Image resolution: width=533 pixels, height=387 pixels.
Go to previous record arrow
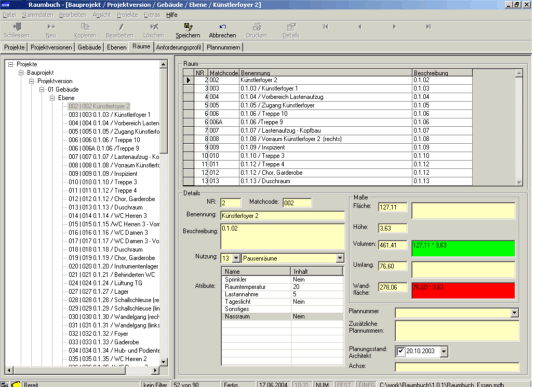[x=360, y=27]
